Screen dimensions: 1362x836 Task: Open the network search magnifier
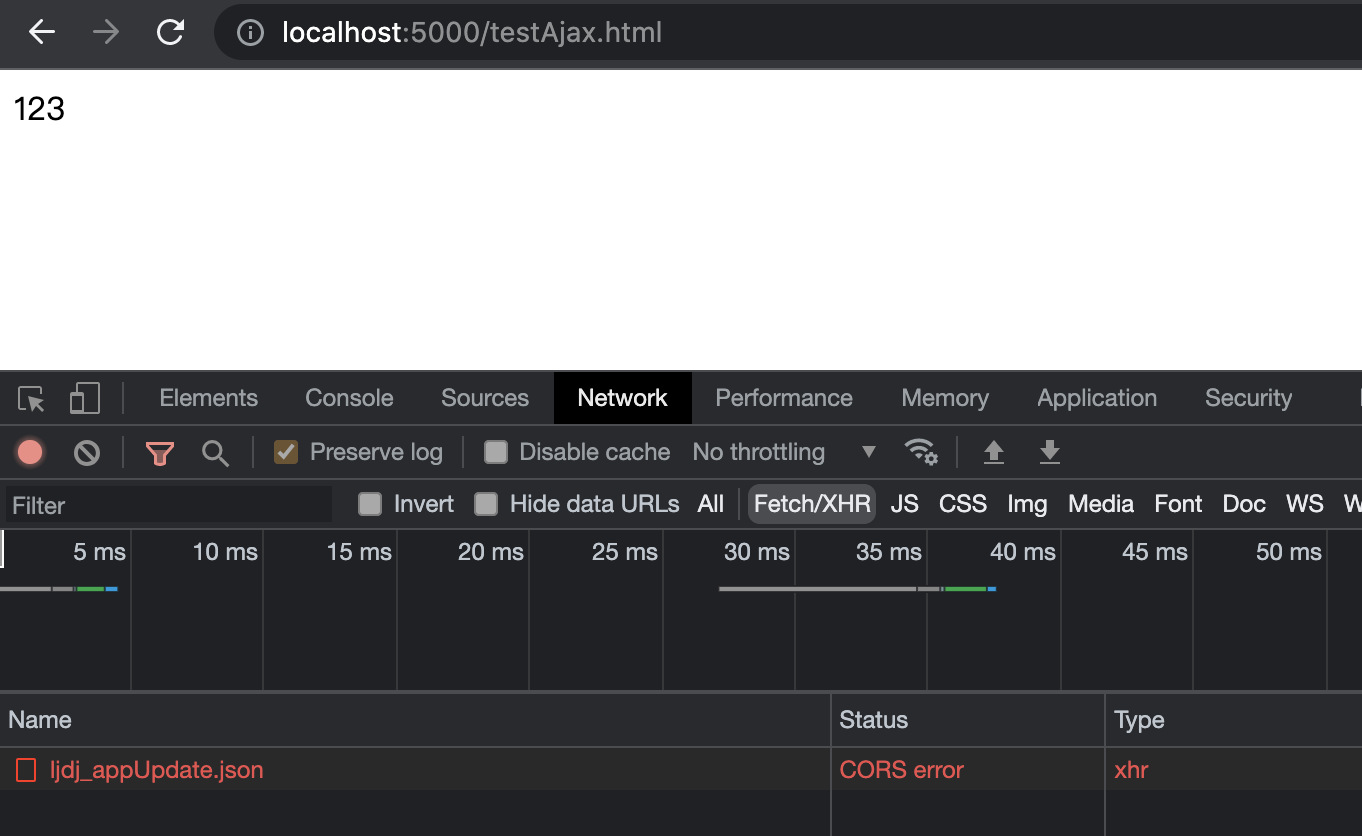215,453
